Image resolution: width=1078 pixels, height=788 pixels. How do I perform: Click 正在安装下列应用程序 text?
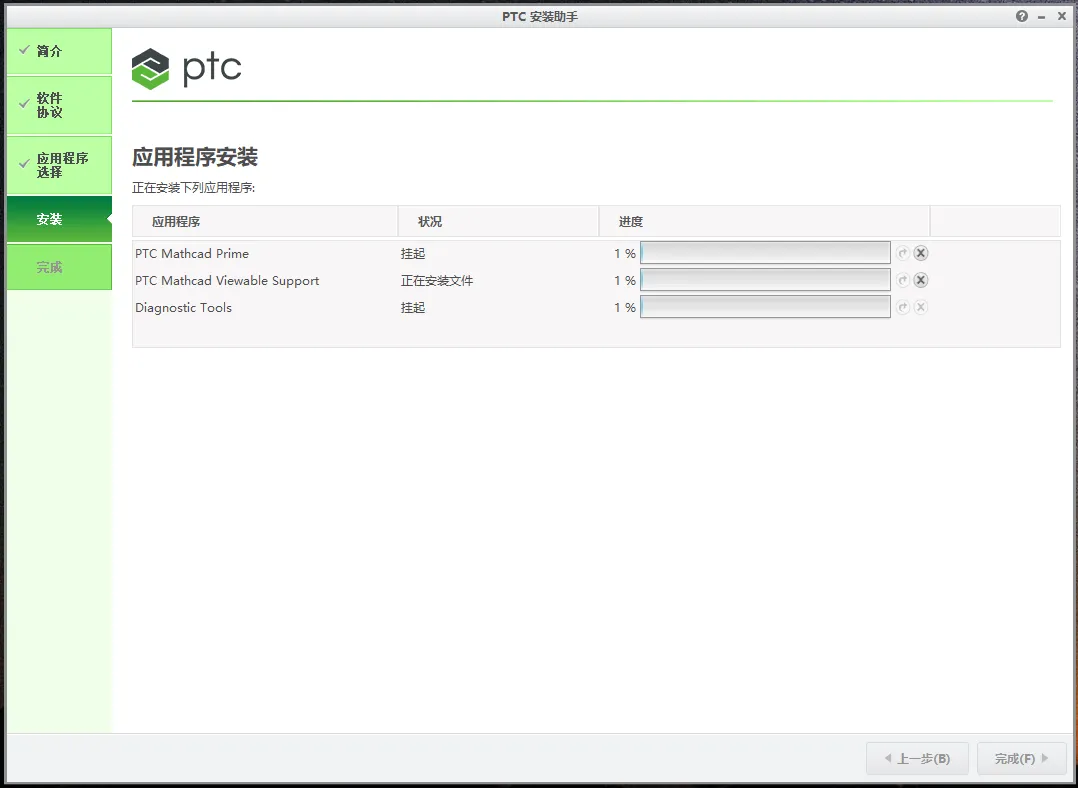tap(193, 188)
